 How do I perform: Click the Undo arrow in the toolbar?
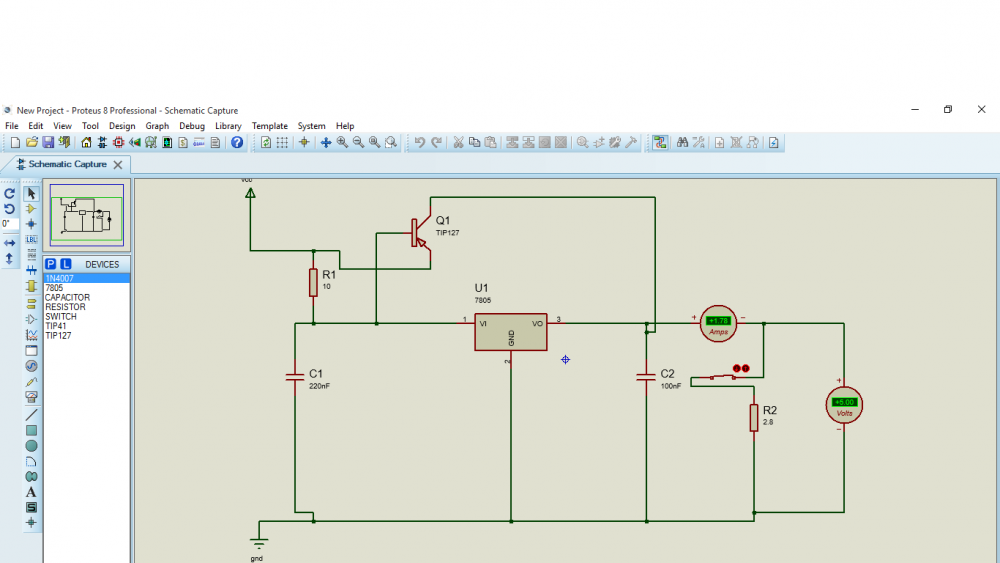point(420,143)
